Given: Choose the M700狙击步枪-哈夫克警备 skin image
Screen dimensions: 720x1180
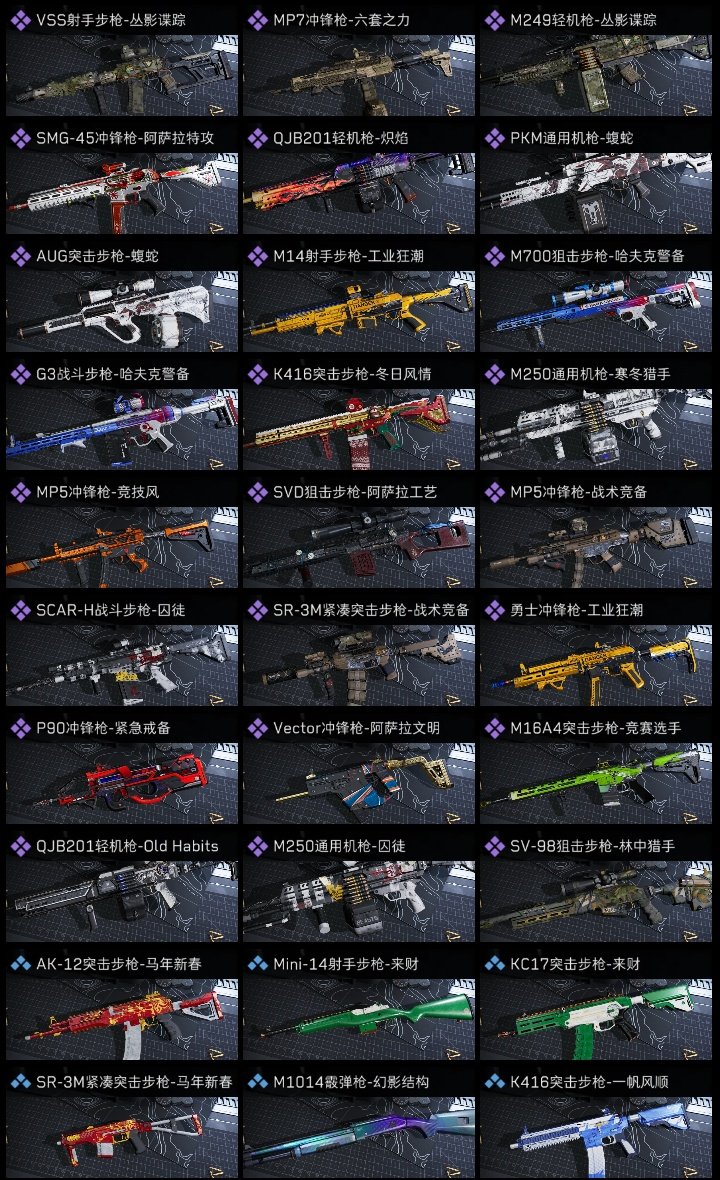Looking at the screenshot, I should click(x=596, y=312).
